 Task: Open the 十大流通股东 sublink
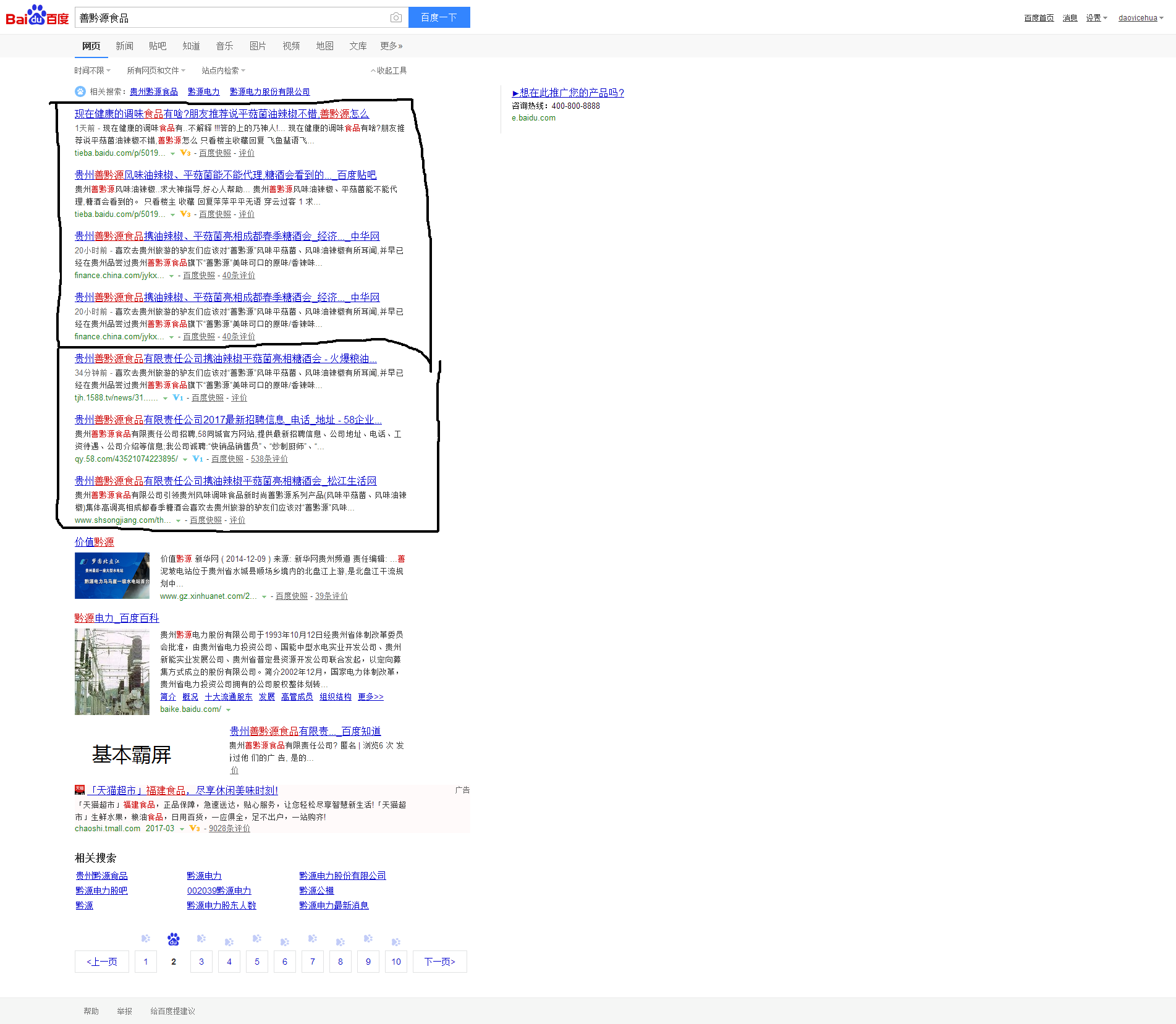coord(229,697)
